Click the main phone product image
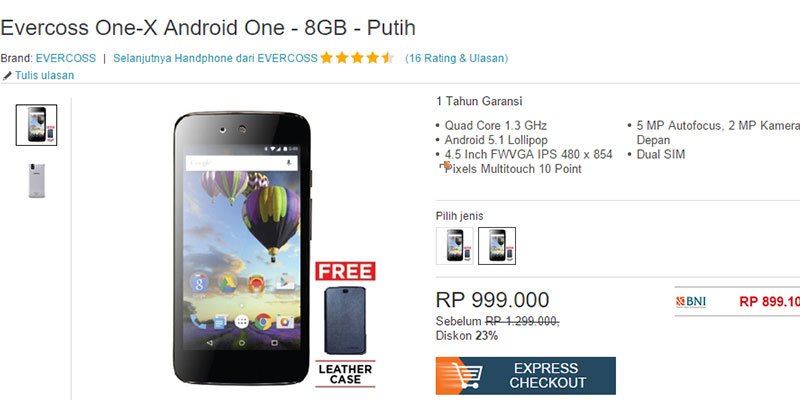800x400 pixels. [x=243, y=248]
